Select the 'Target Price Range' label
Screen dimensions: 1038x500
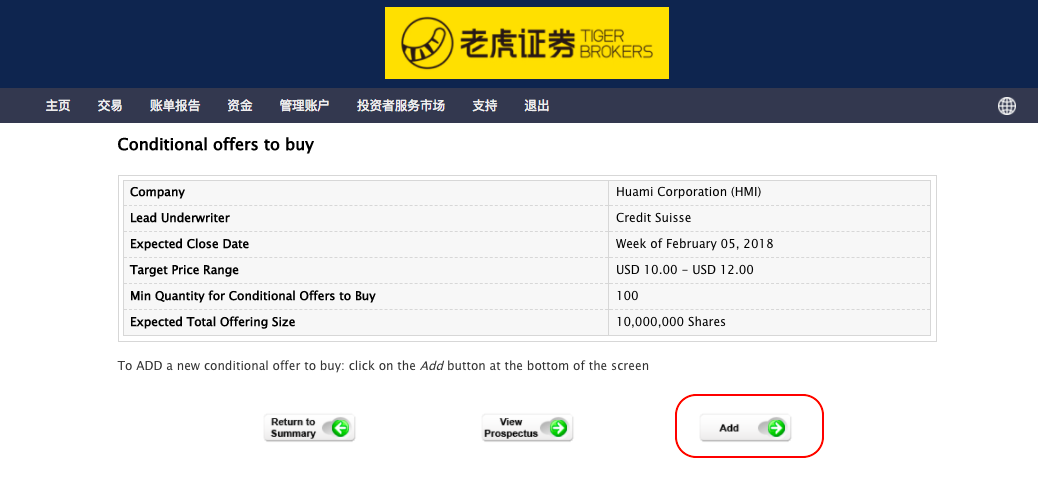click(x=184, y=270)
